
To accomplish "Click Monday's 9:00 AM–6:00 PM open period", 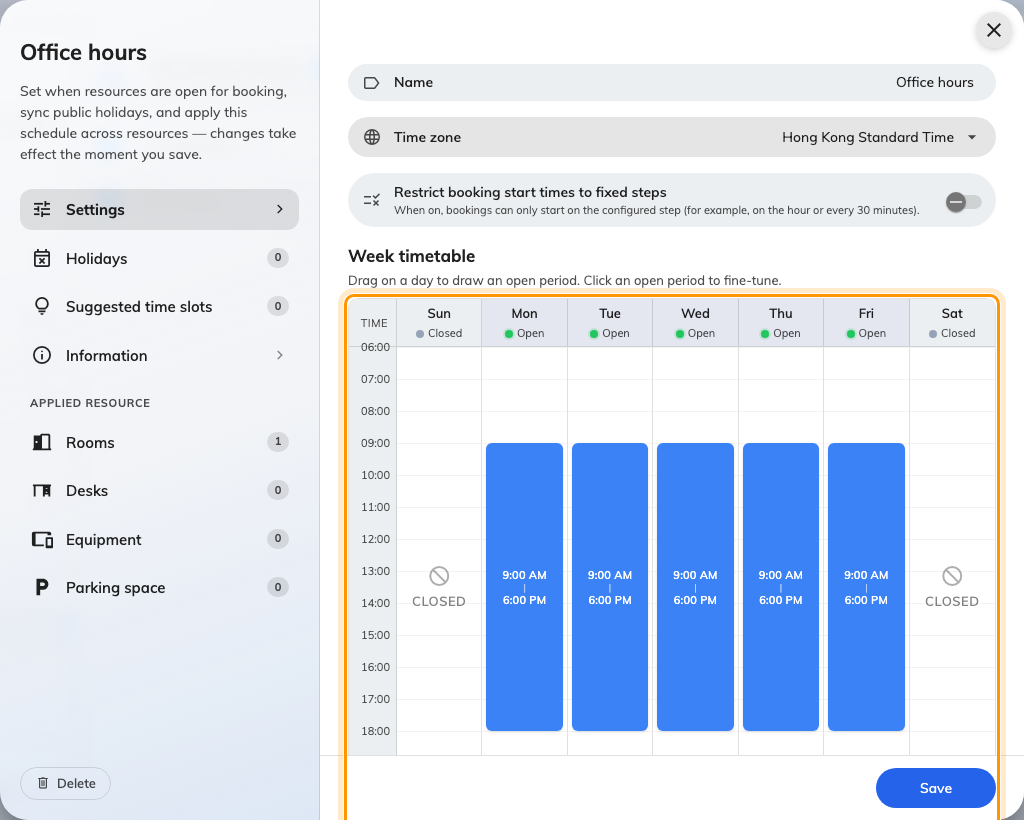I will pos(524,587).
